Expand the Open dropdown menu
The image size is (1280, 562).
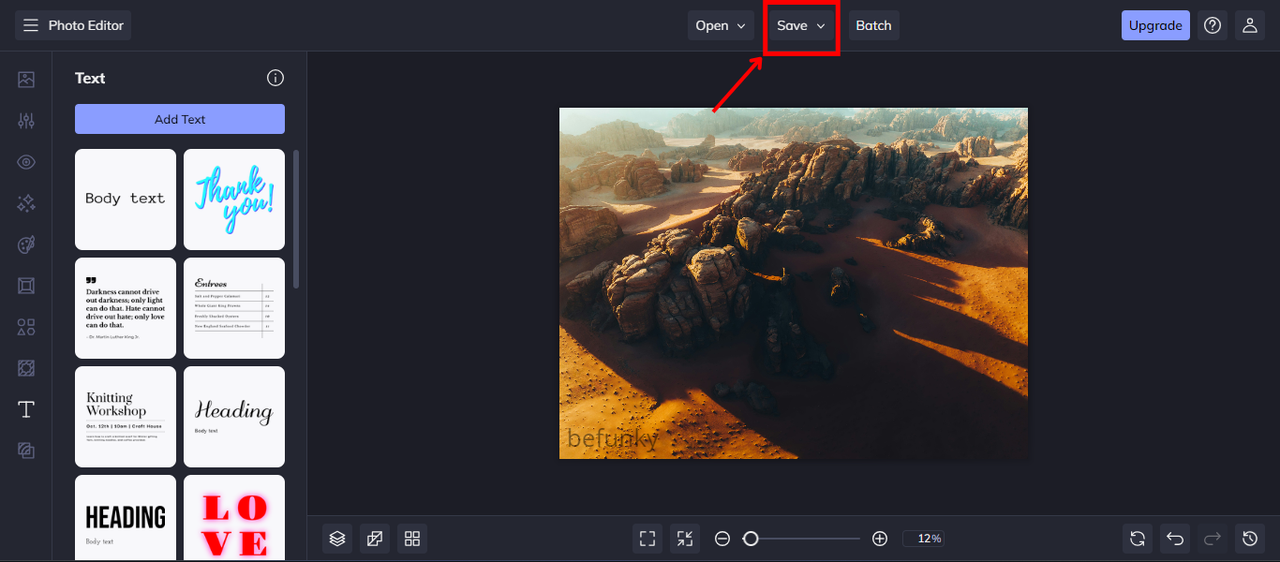pyautogui.click(x=720, y=26)
